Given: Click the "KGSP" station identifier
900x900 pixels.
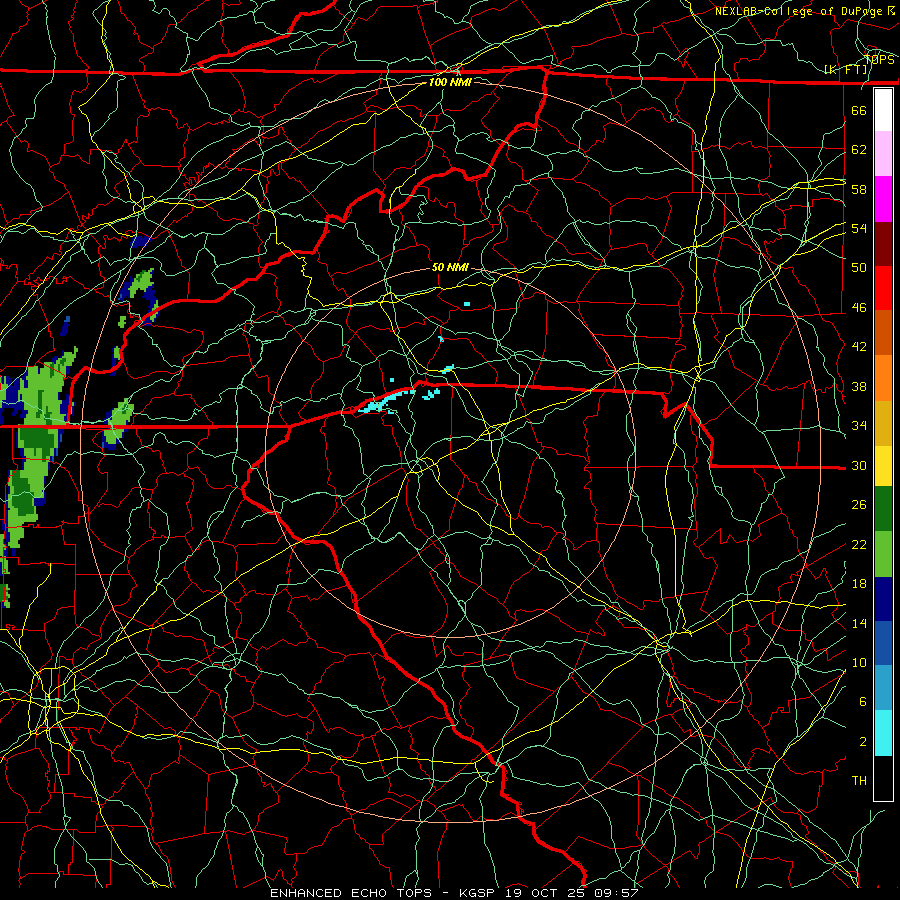Looking at the screenshot, I should pos(479,893).
